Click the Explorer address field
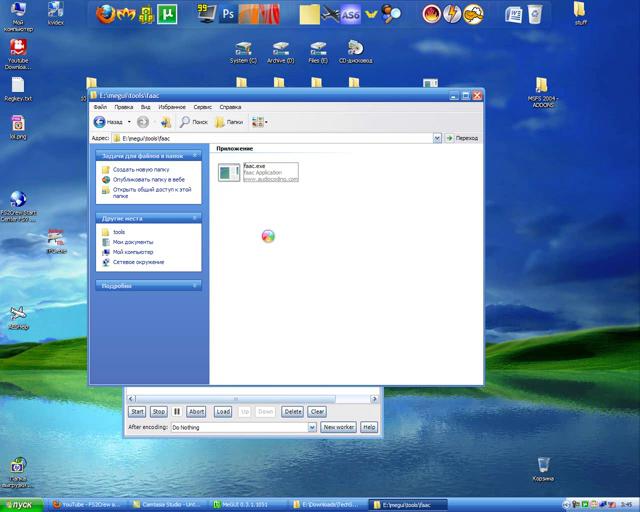The height and width of the screenshot is (512, 640). coord(272,138)
